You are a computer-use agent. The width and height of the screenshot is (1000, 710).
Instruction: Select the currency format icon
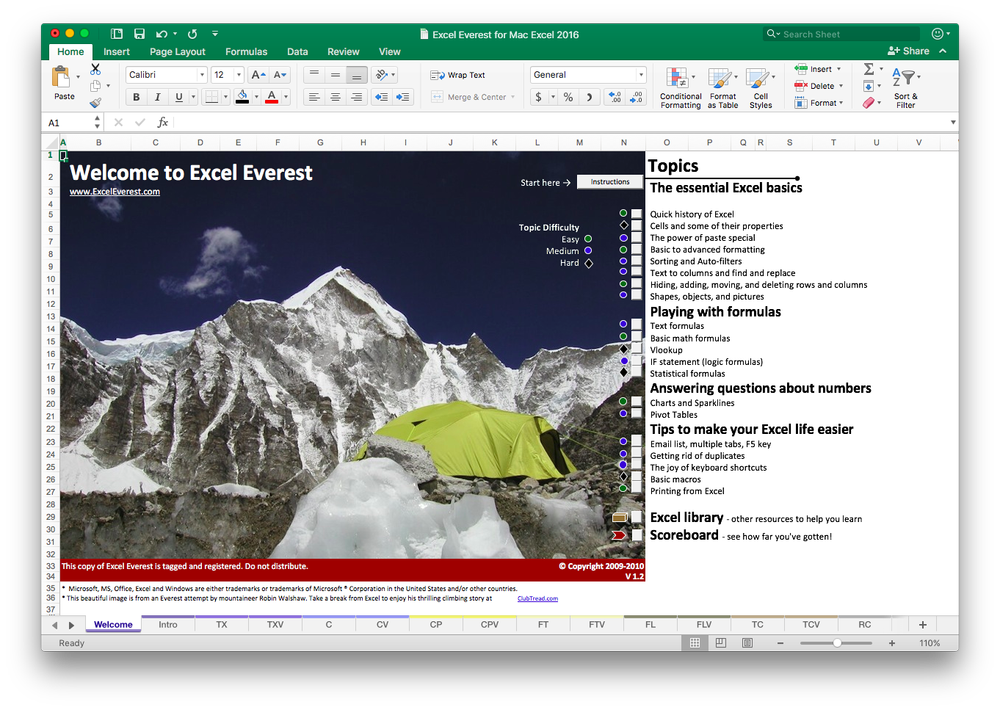click(x=541, y=96)
